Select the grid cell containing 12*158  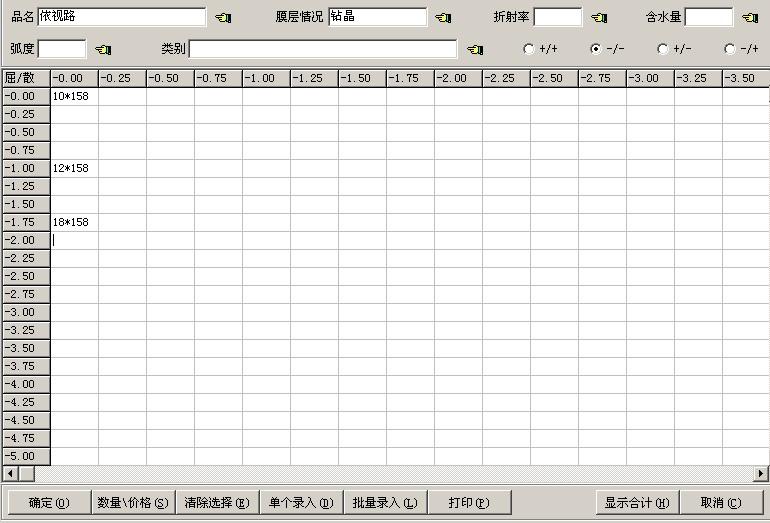pos(74,168)
